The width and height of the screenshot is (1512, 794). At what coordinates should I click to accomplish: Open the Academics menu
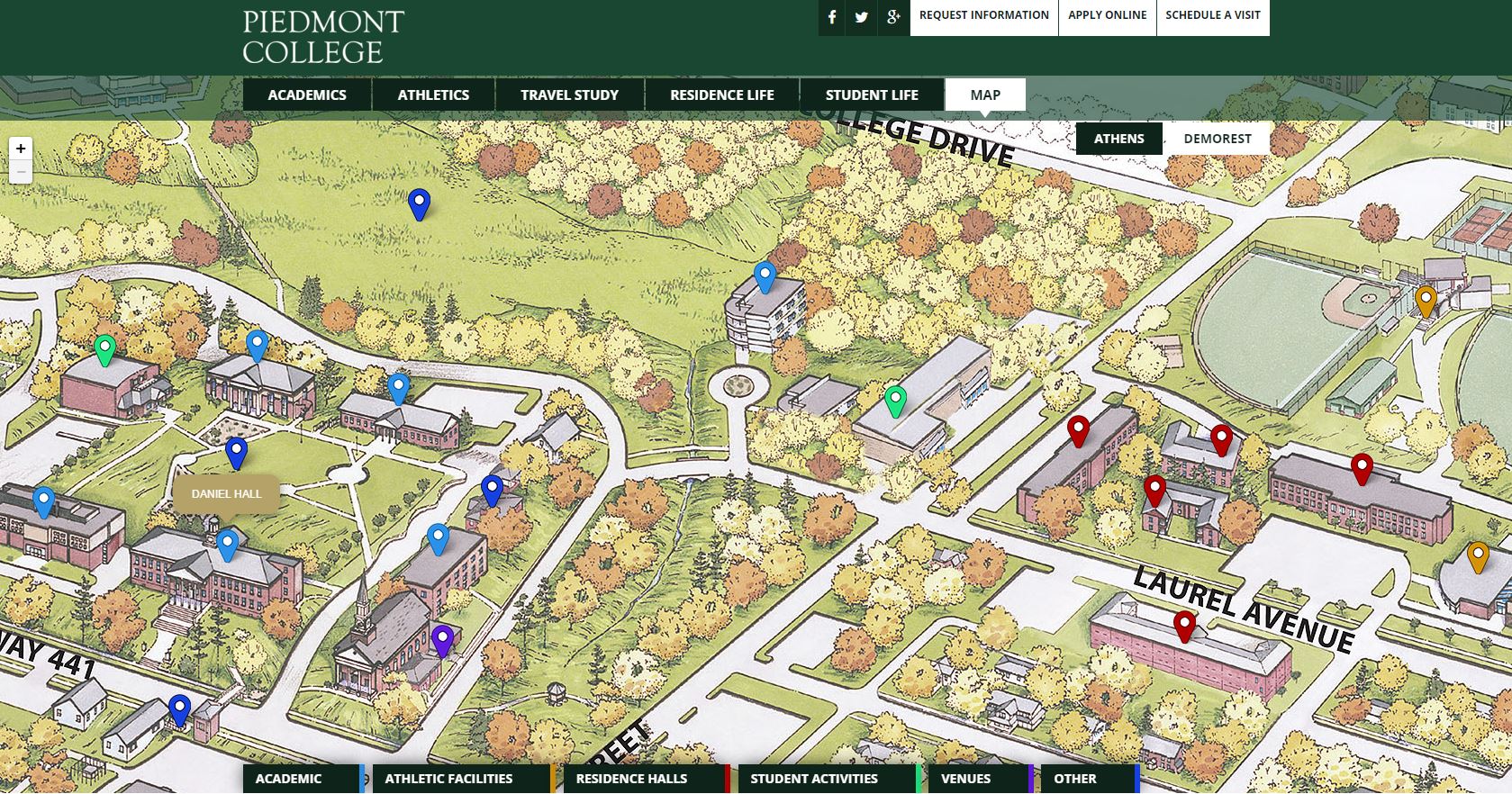(x=307, y=95)
